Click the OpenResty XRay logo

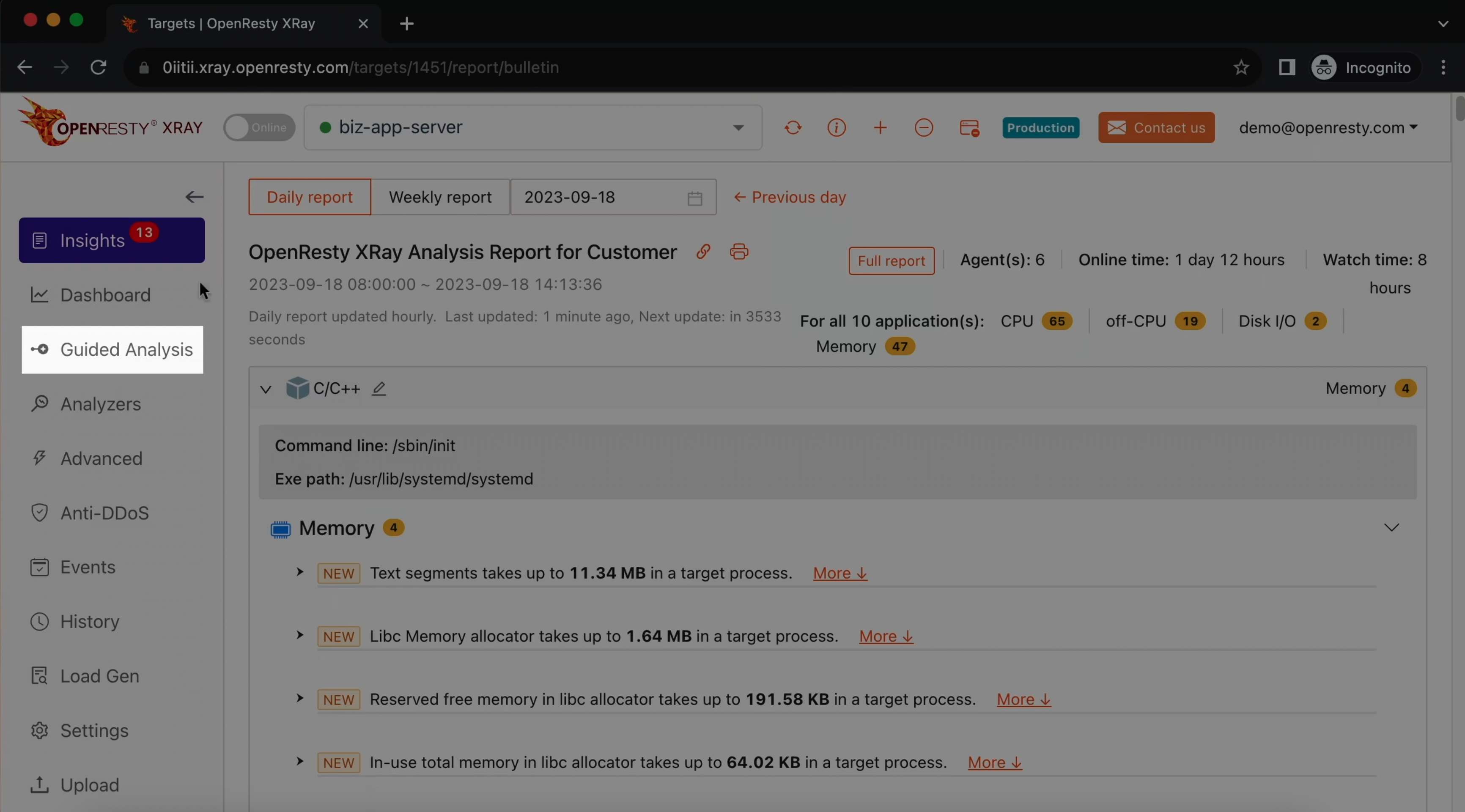coord(110,122)
